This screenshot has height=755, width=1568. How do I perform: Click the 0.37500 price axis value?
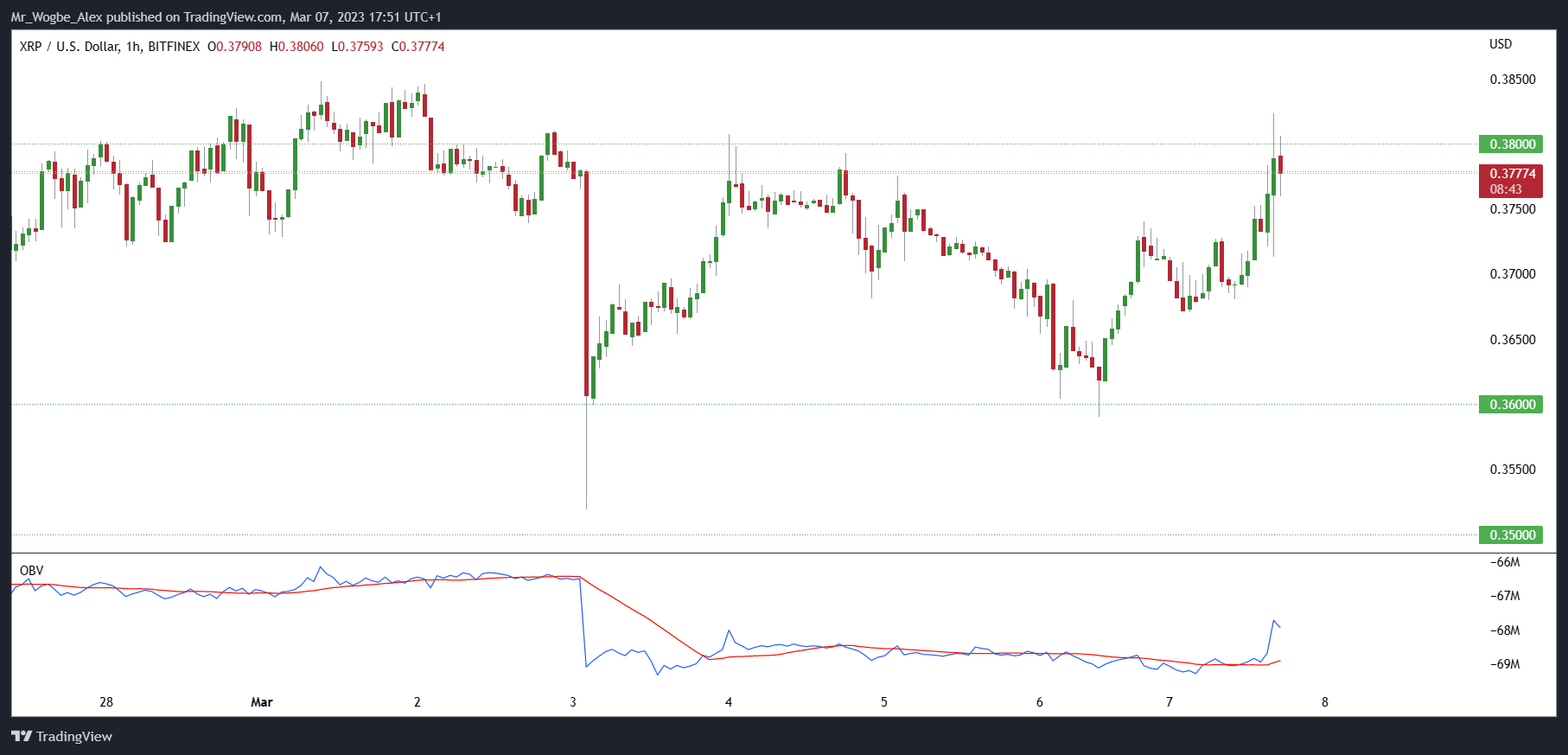click(x=1513, y=209)
